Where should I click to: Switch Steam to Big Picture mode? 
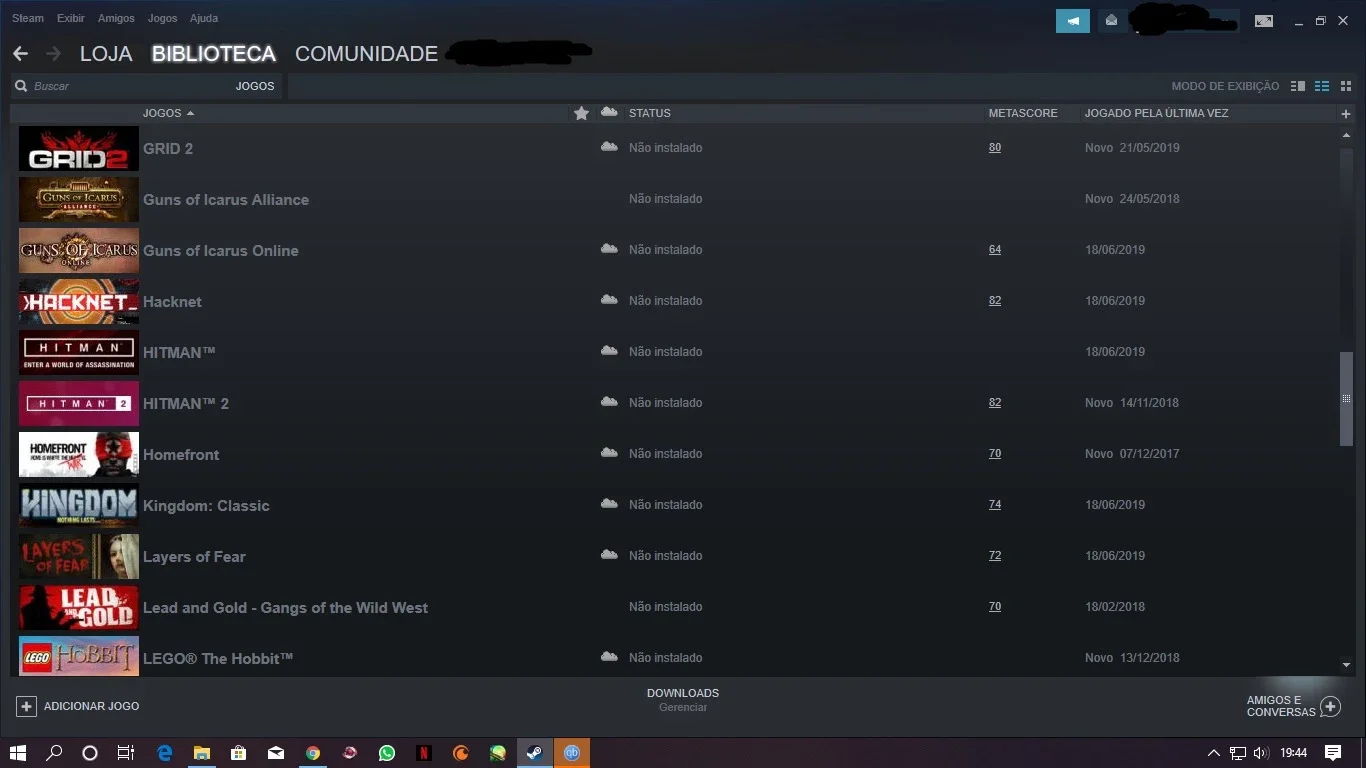[1264, 21]
